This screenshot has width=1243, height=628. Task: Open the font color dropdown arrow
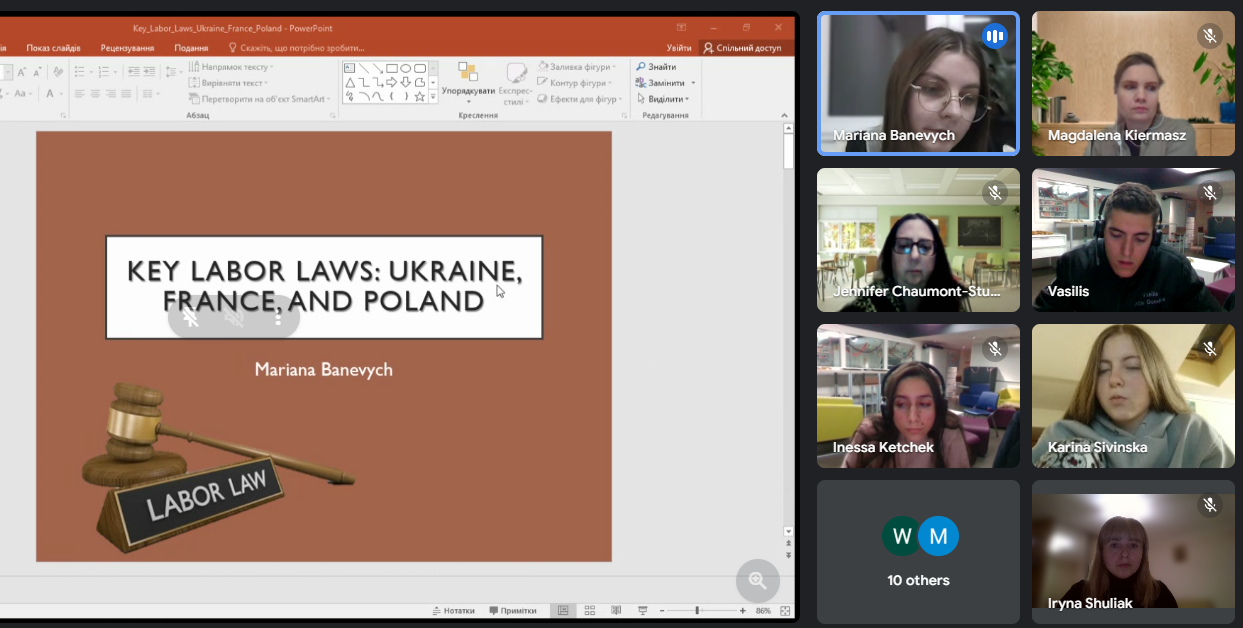click(x=62, y=94)
